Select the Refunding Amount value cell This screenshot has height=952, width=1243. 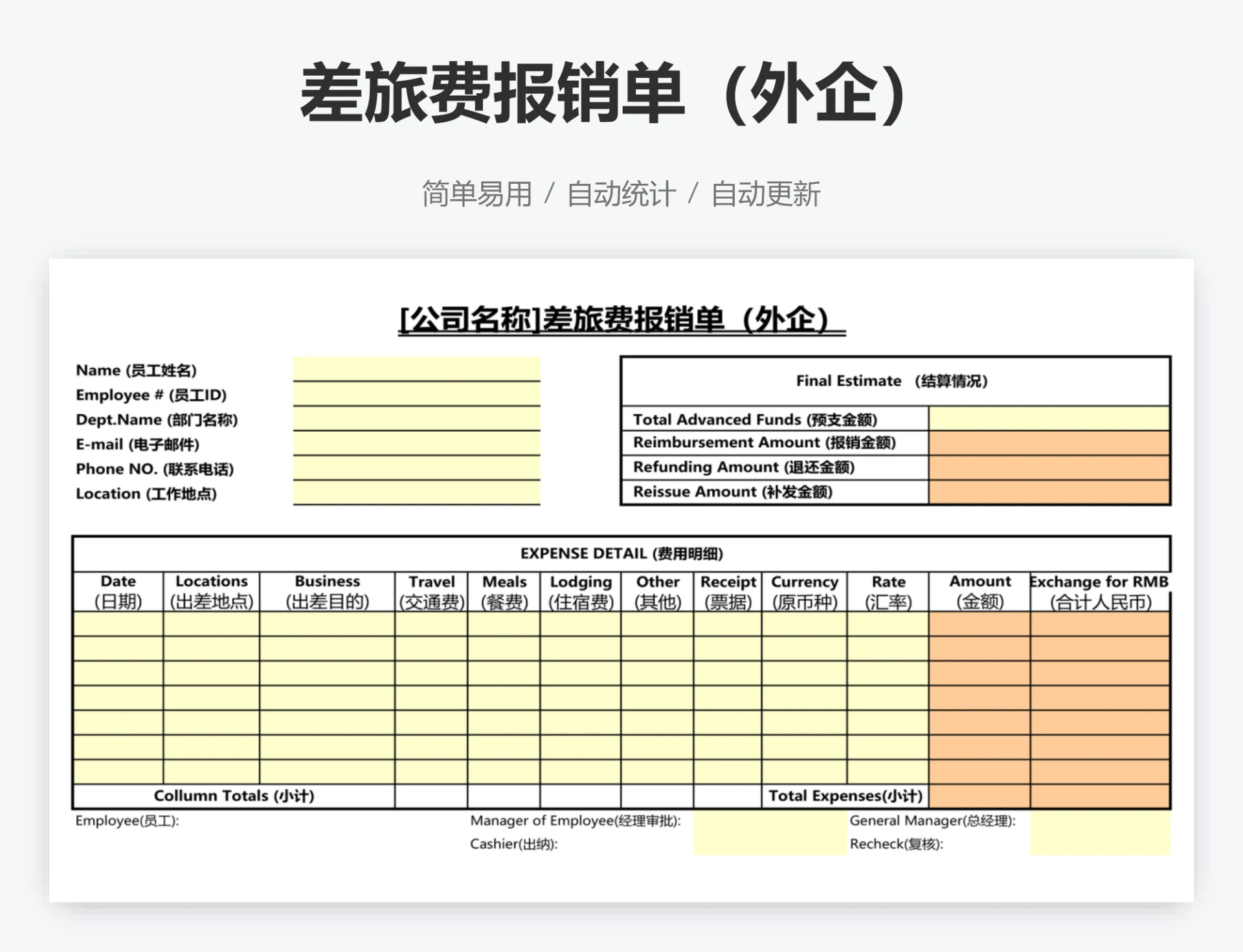(1052, 468)
